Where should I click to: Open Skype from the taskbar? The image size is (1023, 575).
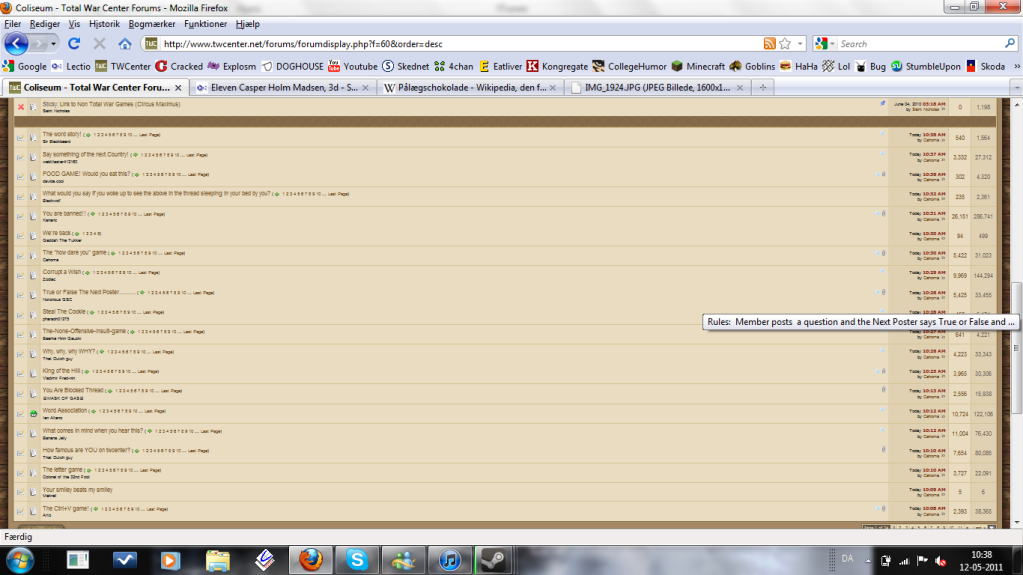coord(357,559)
